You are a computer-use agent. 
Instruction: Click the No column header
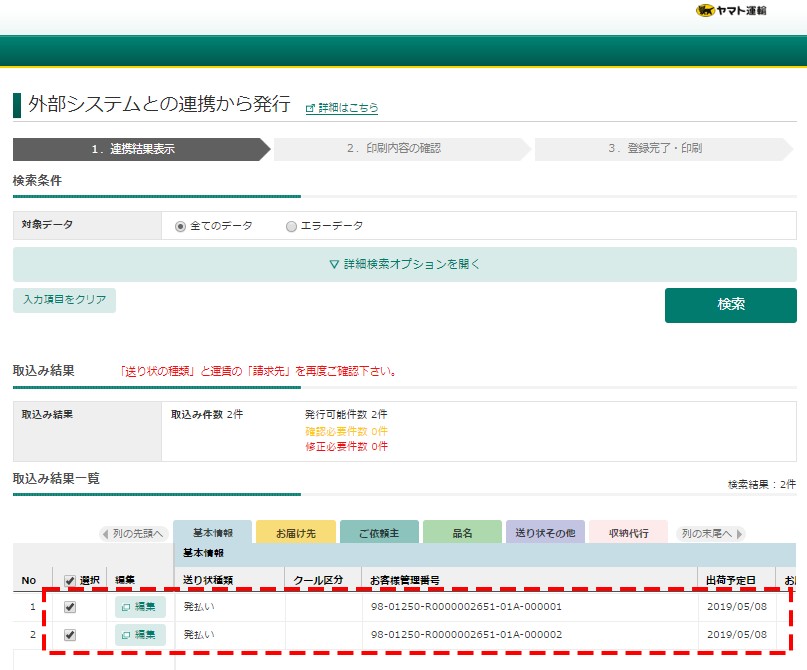tap(29, 580)
